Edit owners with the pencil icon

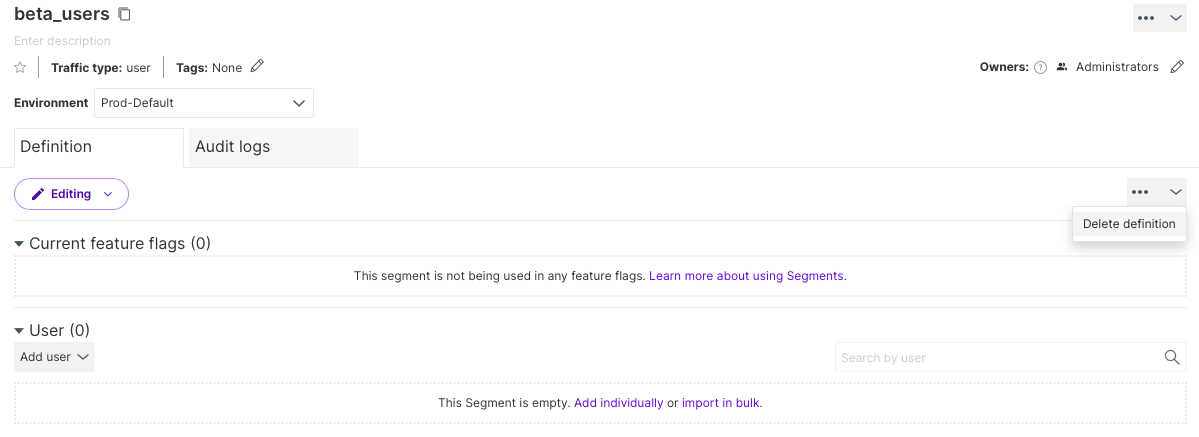[x=1177, y=67]
